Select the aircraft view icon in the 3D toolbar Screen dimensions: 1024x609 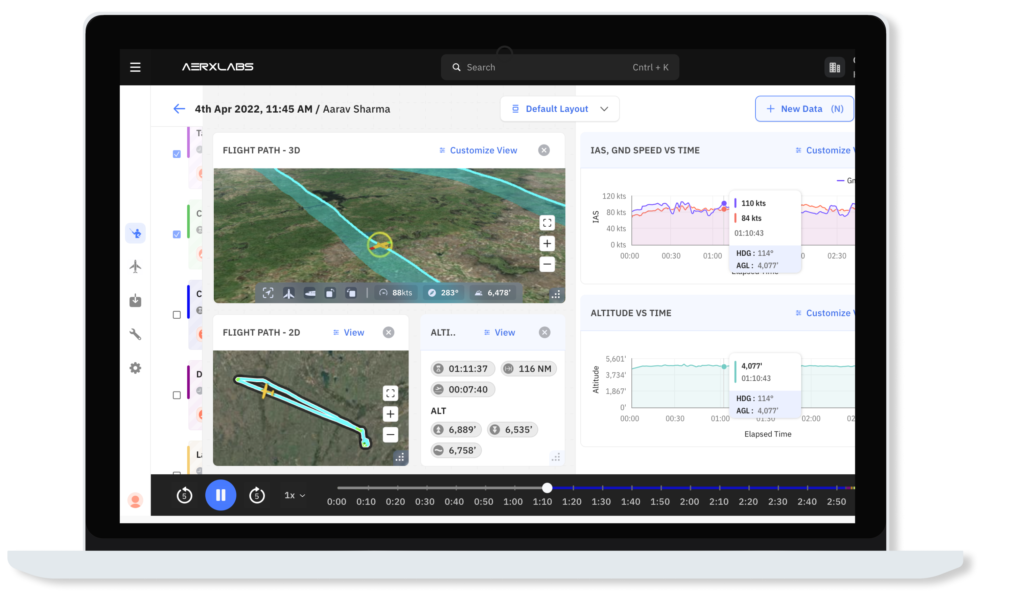(289, 293)
